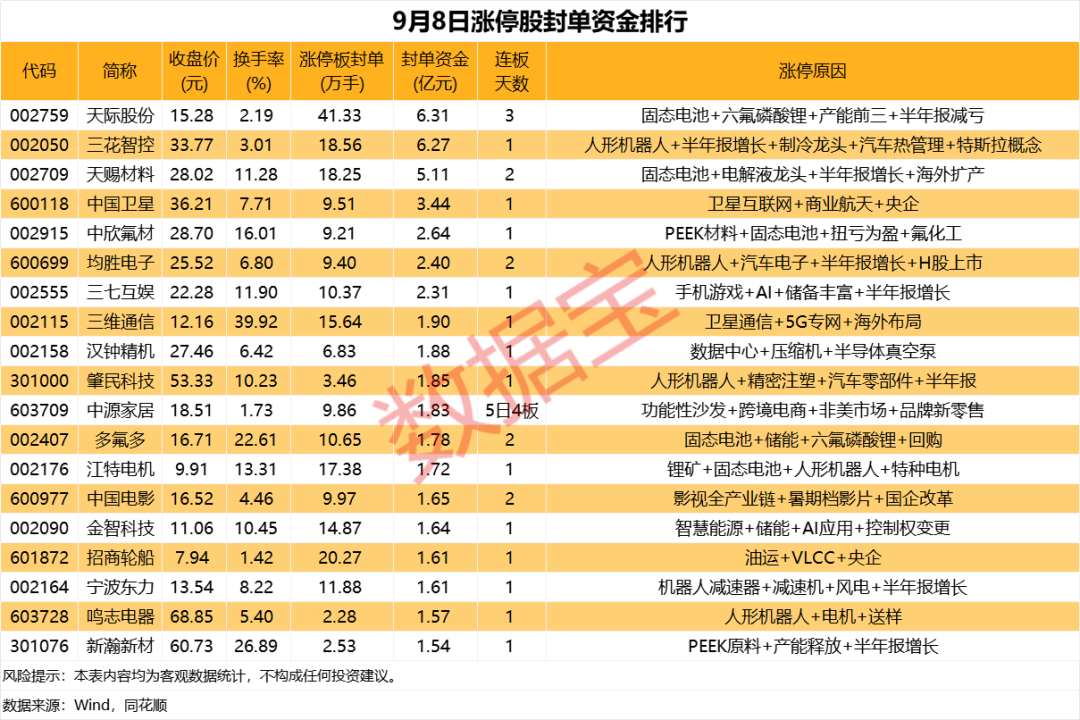1080x720 pixels.
Task: Click the turnover value 39.92
Action: click(256, 322)
